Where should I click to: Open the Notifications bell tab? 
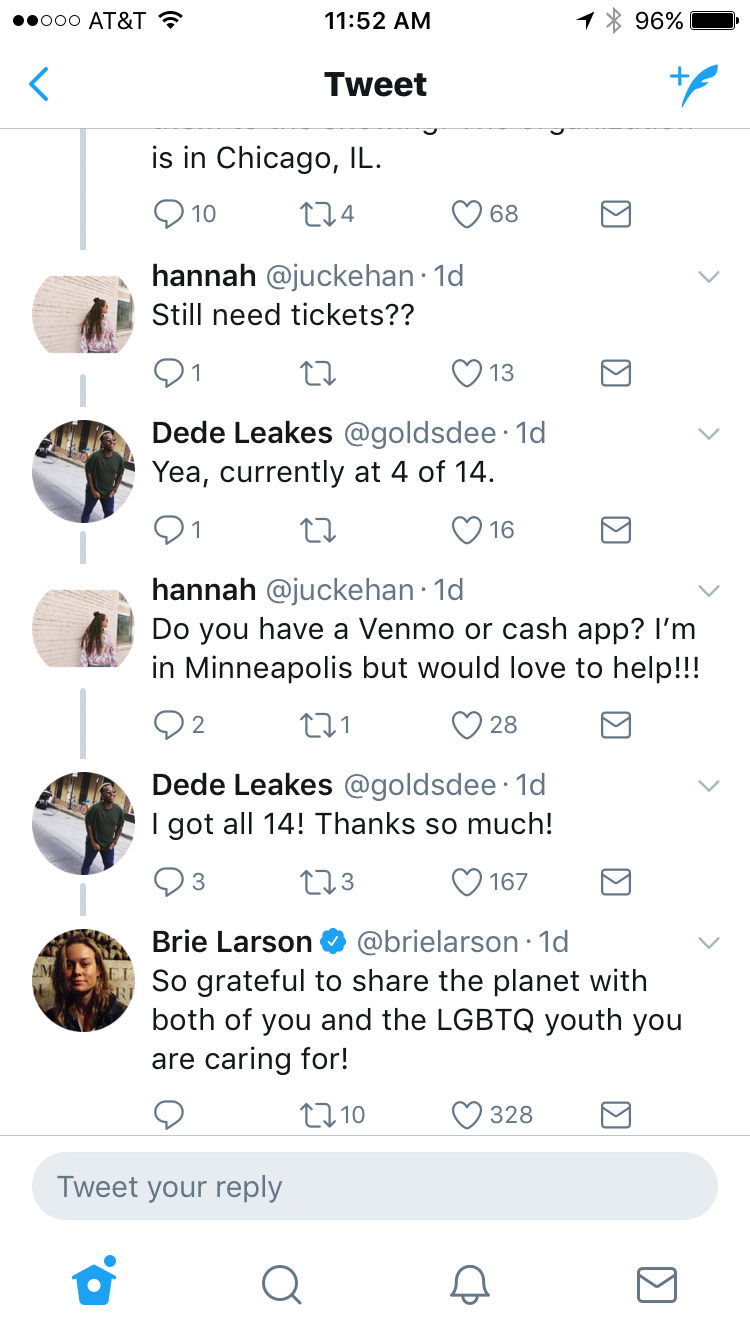(469, 1284)
